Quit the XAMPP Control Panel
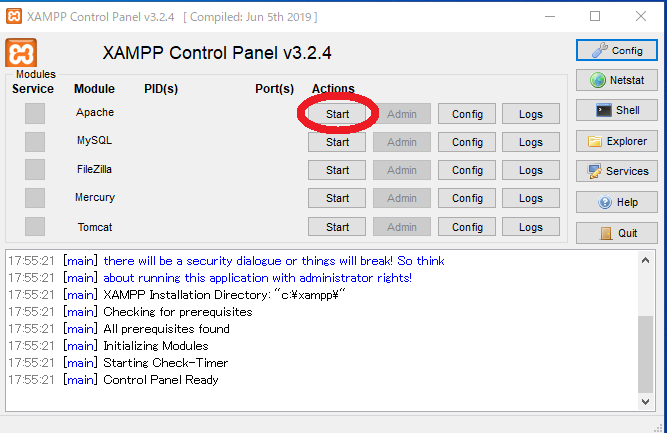Screen dimensions: 667x433 [x=617, y=233]
